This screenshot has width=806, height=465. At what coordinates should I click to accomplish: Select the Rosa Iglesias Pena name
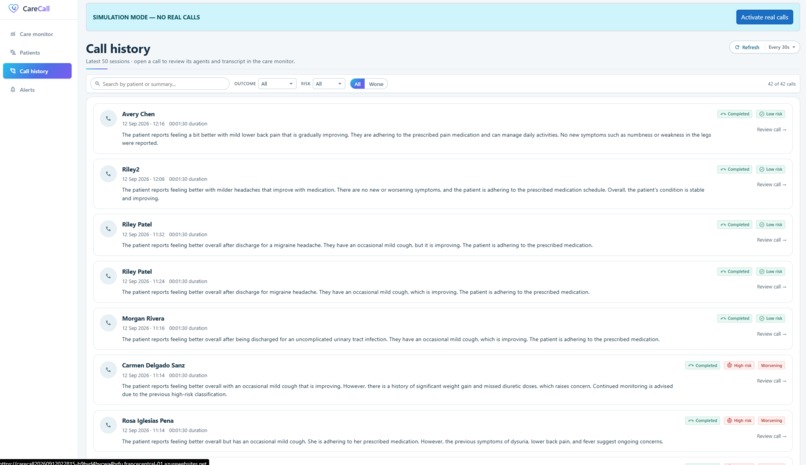(x=148, y=420)
